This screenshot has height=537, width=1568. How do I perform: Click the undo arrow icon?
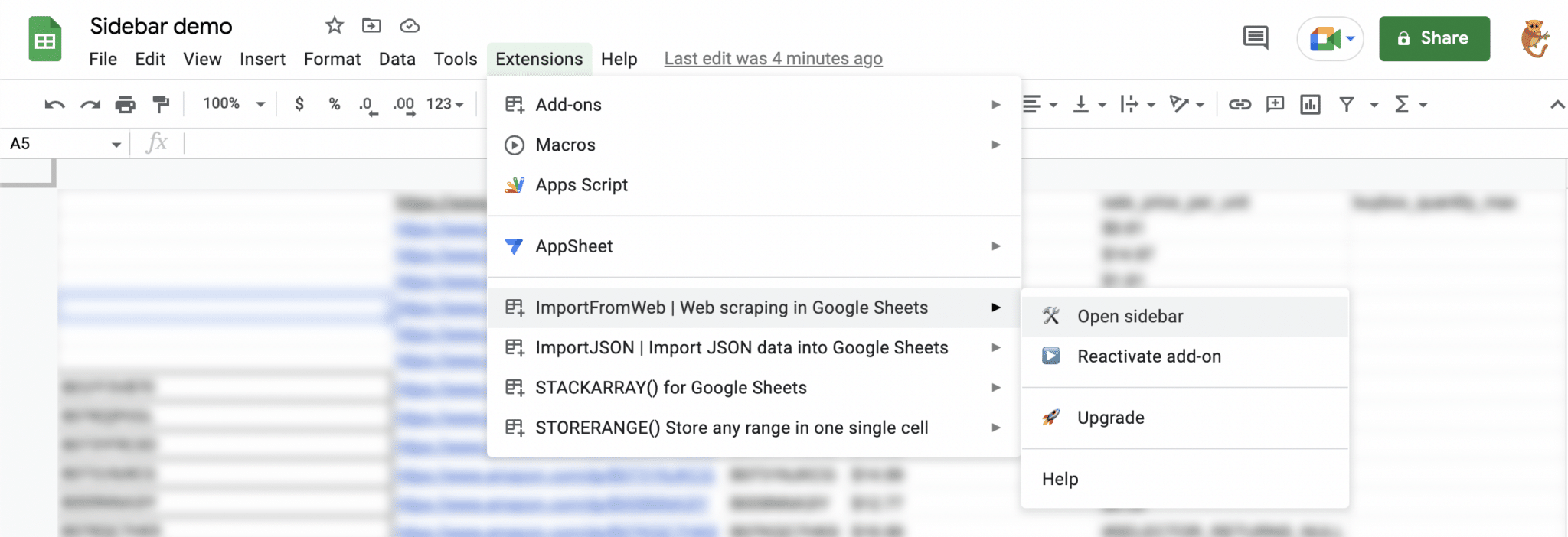click(x=54, y=104)
